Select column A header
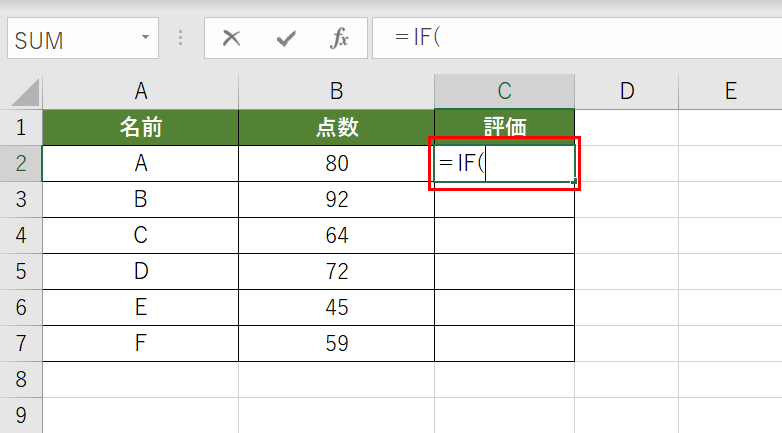 tap(141, 92)
